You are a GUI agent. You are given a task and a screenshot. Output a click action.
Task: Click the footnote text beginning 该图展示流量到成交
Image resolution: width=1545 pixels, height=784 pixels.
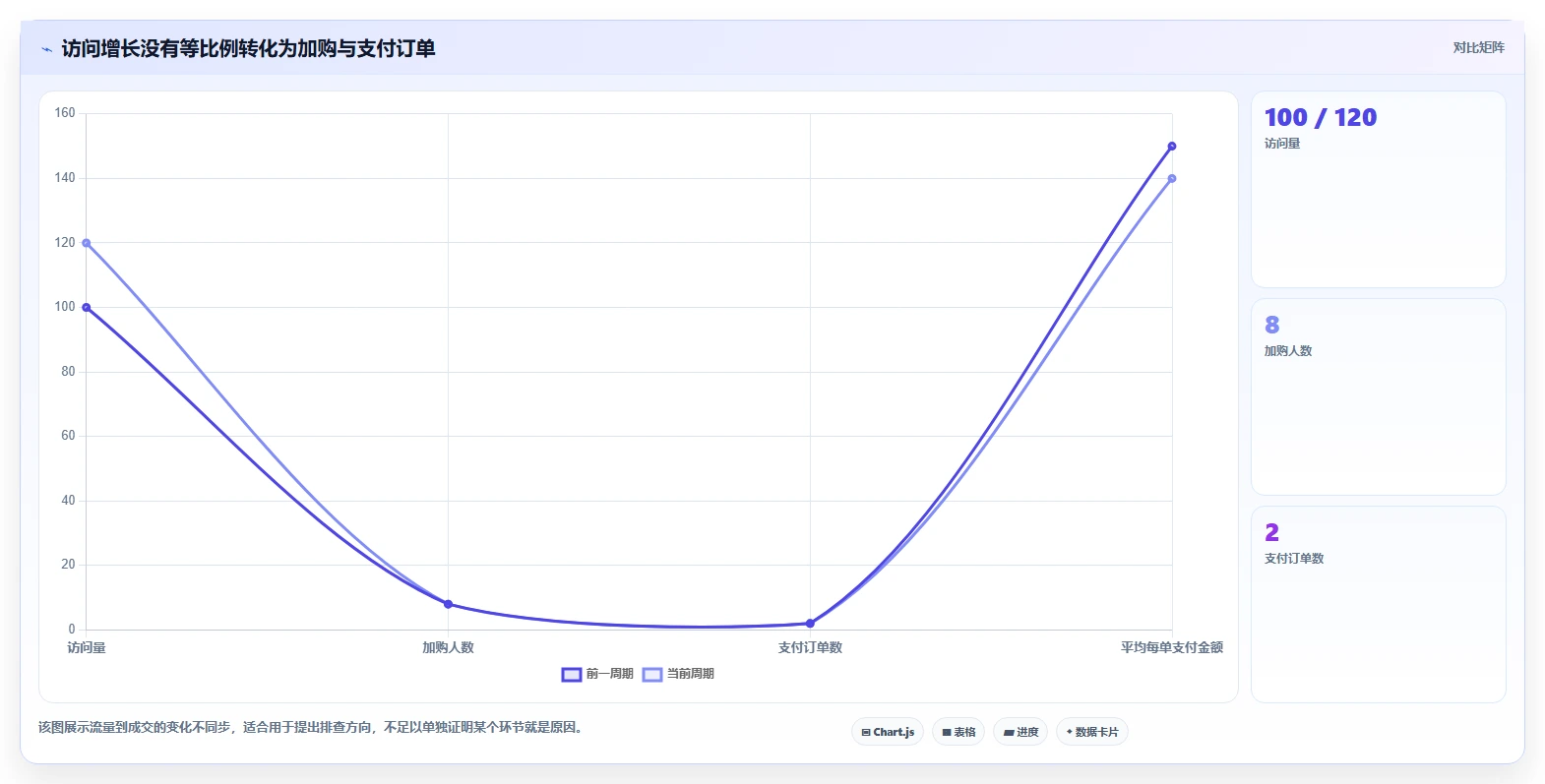[x=310, y=728]
